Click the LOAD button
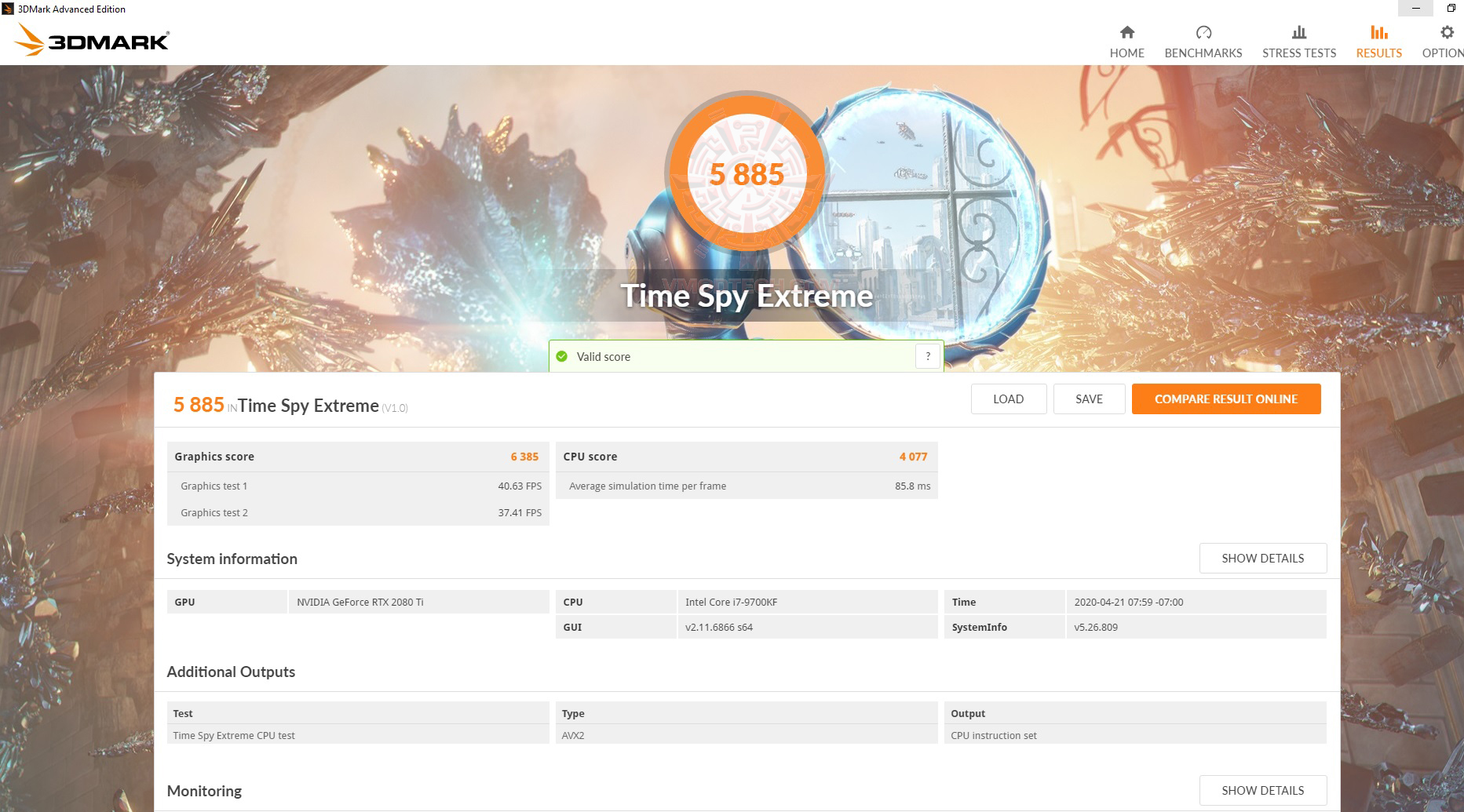This screenshot has width=1464, height=812. click(1009, 399)
